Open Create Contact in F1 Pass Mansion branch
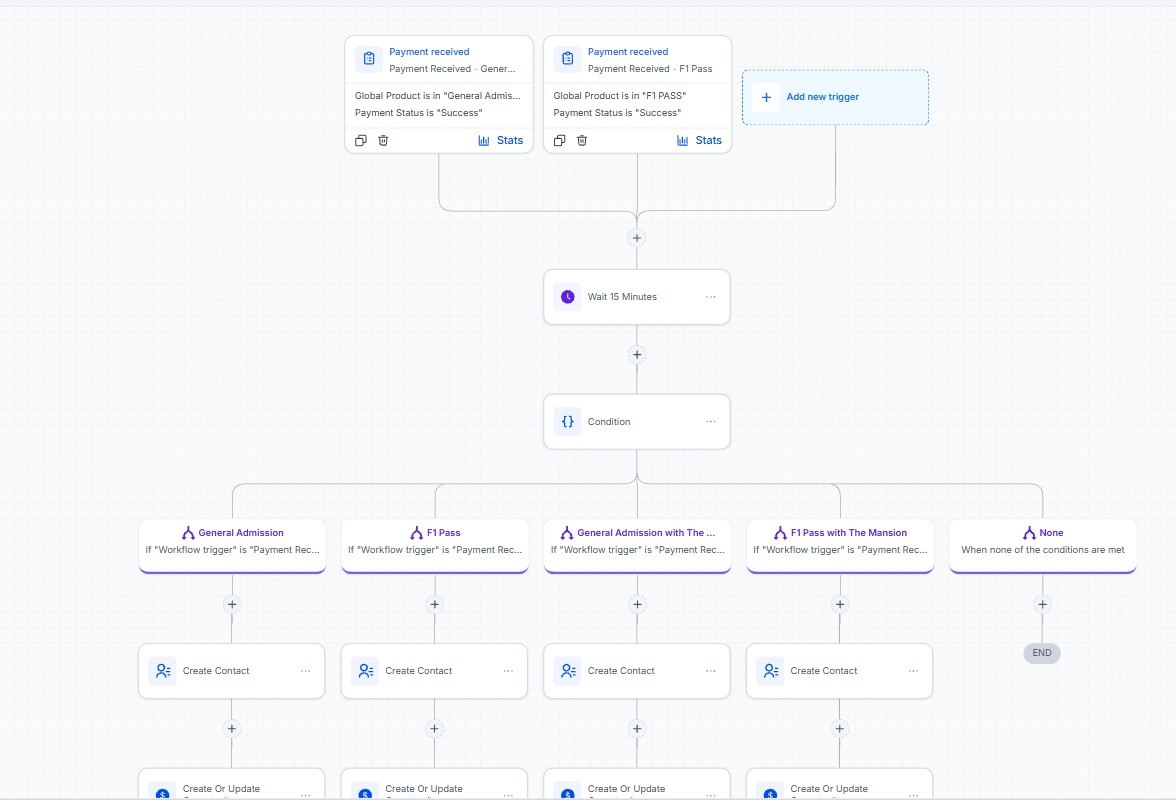1176x800 pixels. (x=839, y=671)
